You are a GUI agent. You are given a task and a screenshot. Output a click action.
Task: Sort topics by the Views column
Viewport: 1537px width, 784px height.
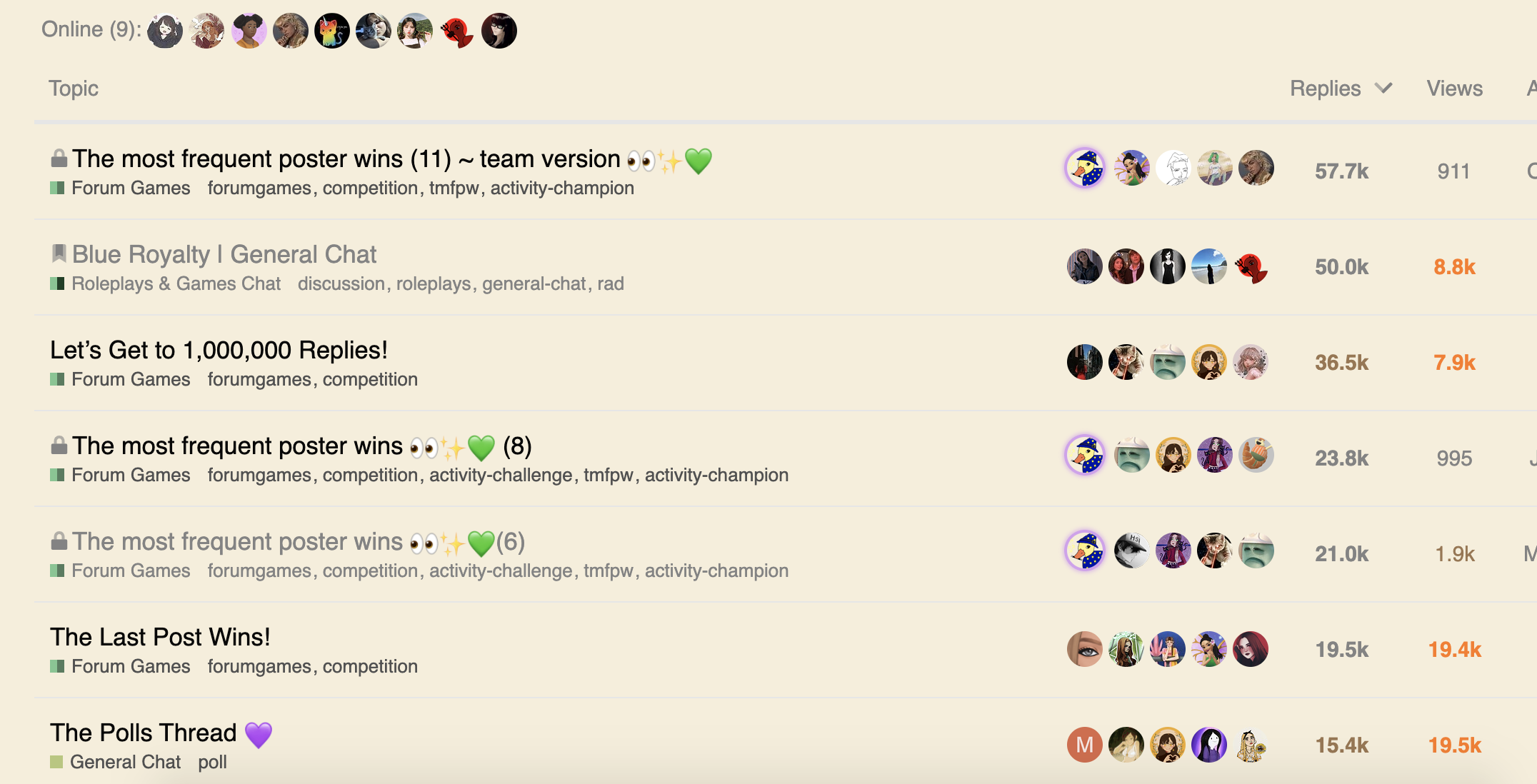(1455, 89)
